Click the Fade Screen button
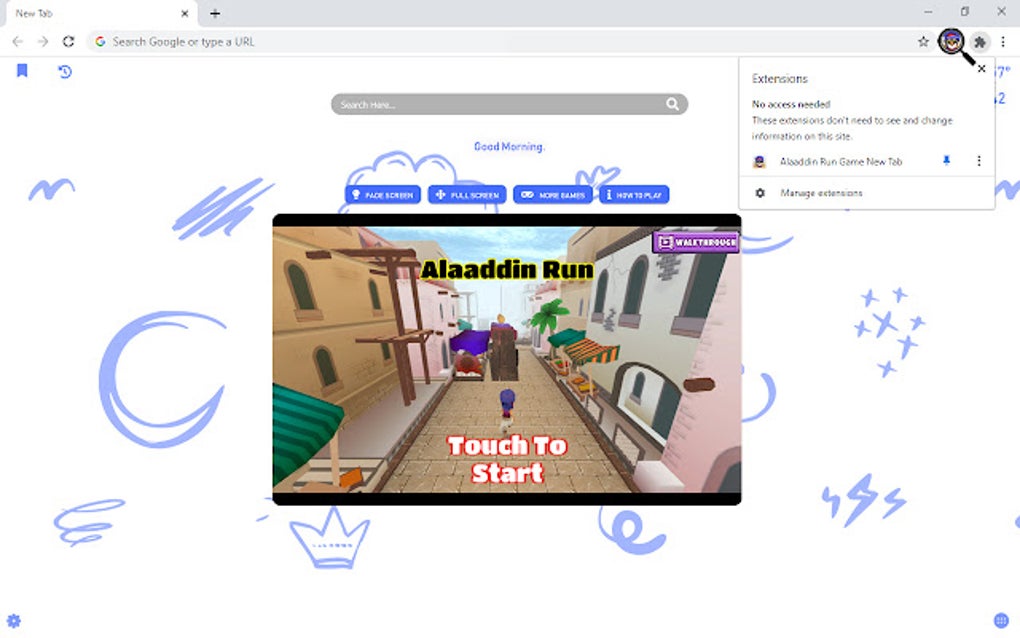The height and width of the screenshot is (638, 1020). (382, 194)
